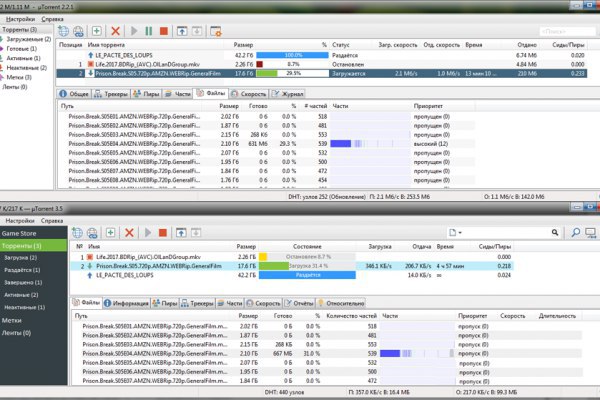Click small magnifier search button in µTorrent 3.5 search box
Image resolution: width=600 pixels, height=400 pixels.
click(555, 232)
